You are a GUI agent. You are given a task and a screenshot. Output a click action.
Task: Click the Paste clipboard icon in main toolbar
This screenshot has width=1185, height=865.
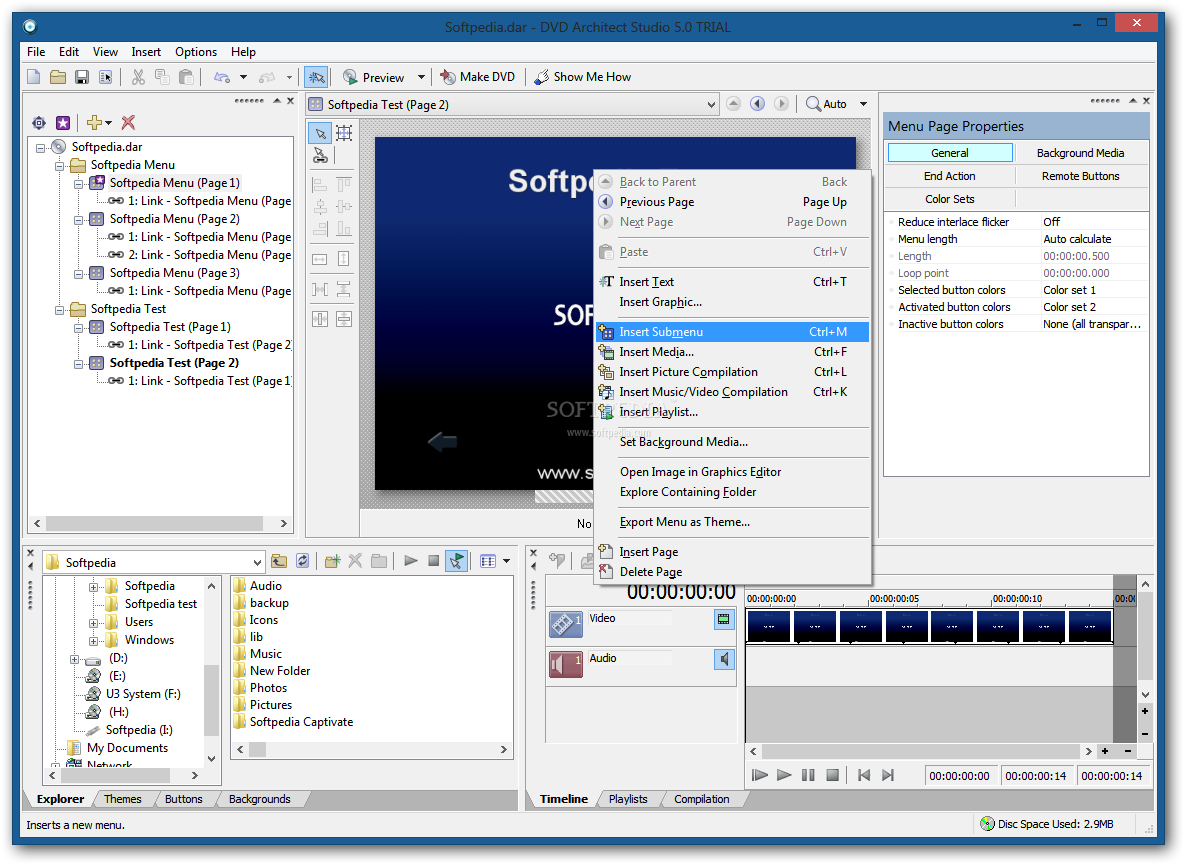(186, 77)
